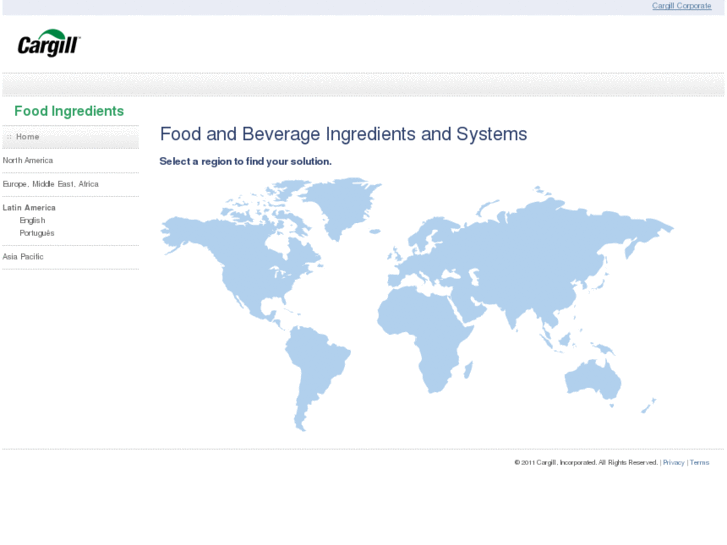Open the Cargill Corporate link
The image size is (727, 545).
(681, 6)
